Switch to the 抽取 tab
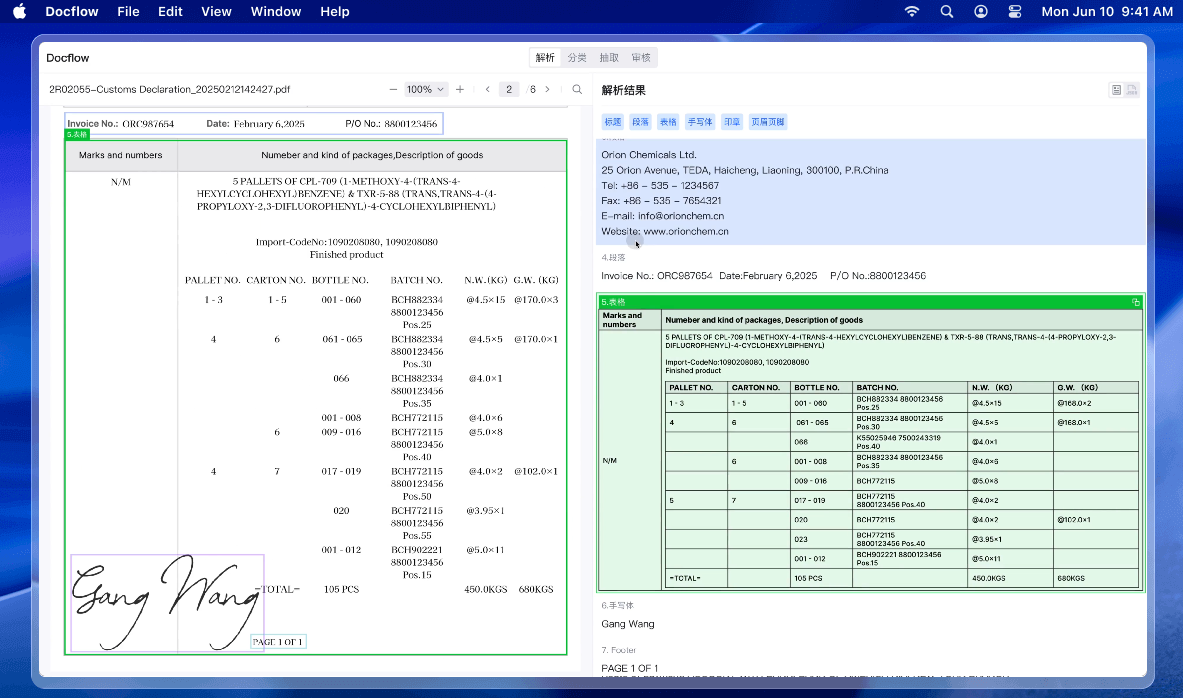1183x698 pixels. (x=608, y=58)
